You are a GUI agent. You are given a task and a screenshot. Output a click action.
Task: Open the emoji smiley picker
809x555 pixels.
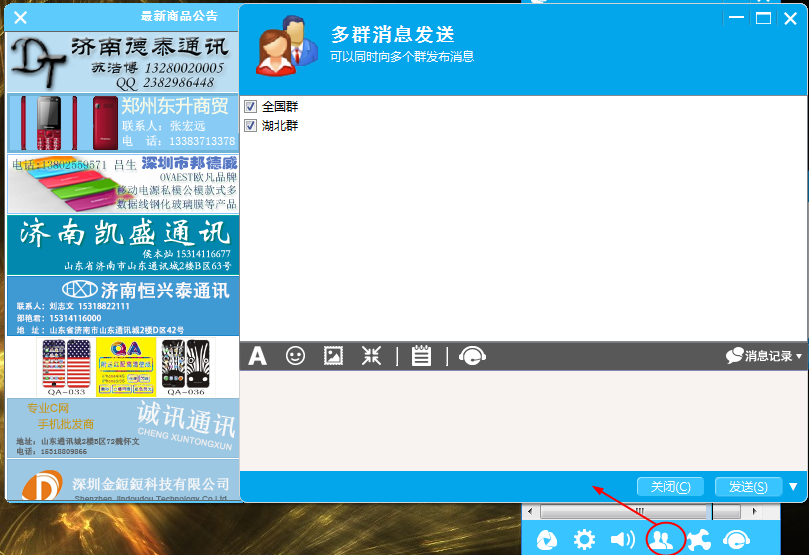[x=295, y=356]
